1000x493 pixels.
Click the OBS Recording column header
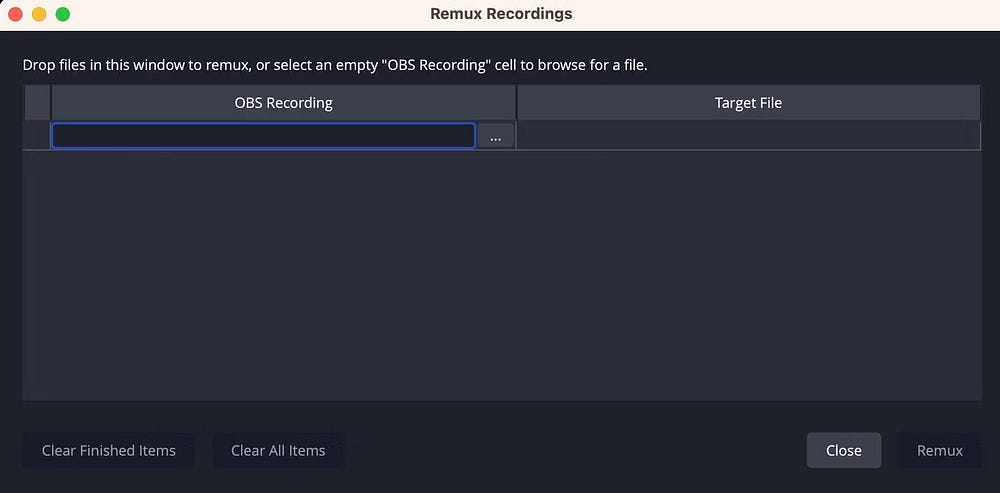(283, 103)
